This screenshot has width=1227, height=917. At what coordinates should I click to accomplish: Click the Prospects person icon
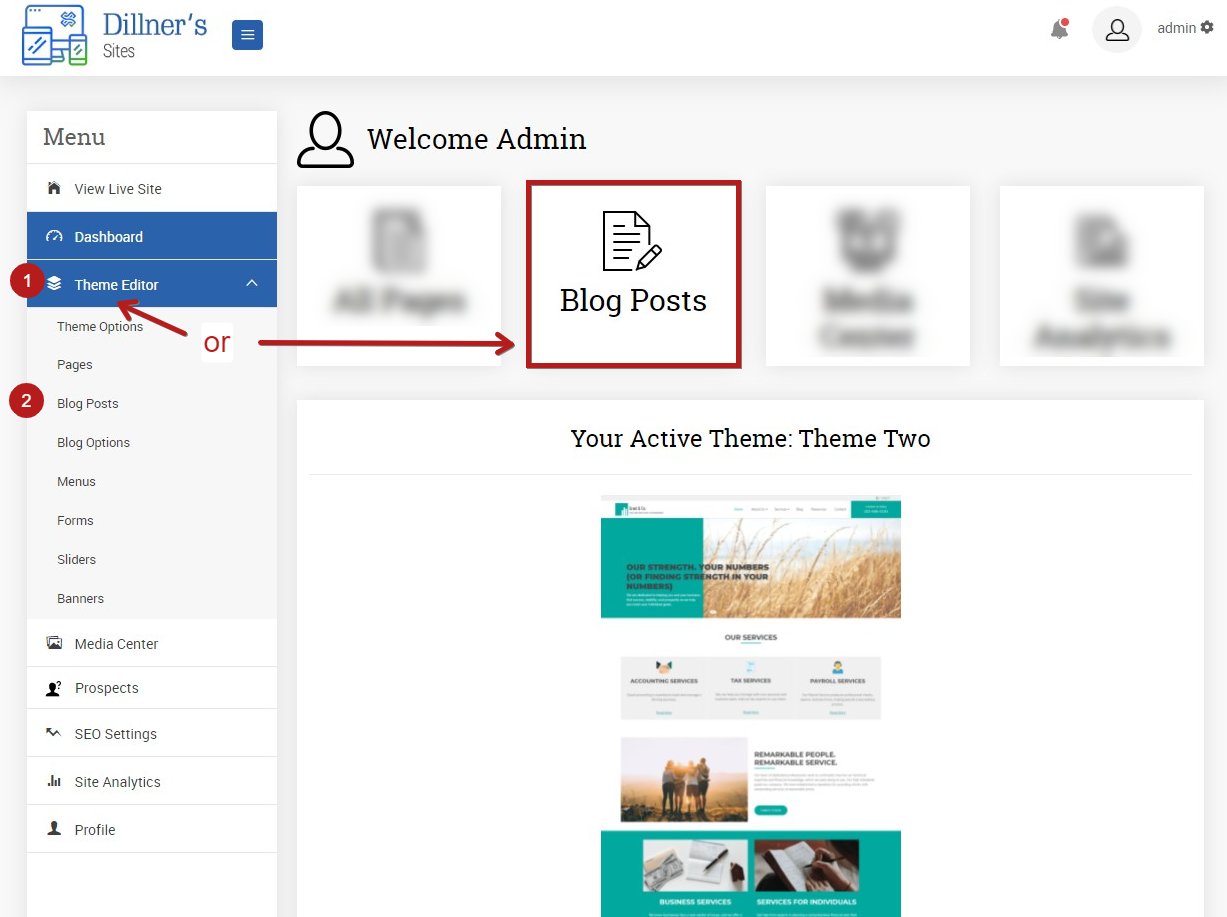[54, 688]
